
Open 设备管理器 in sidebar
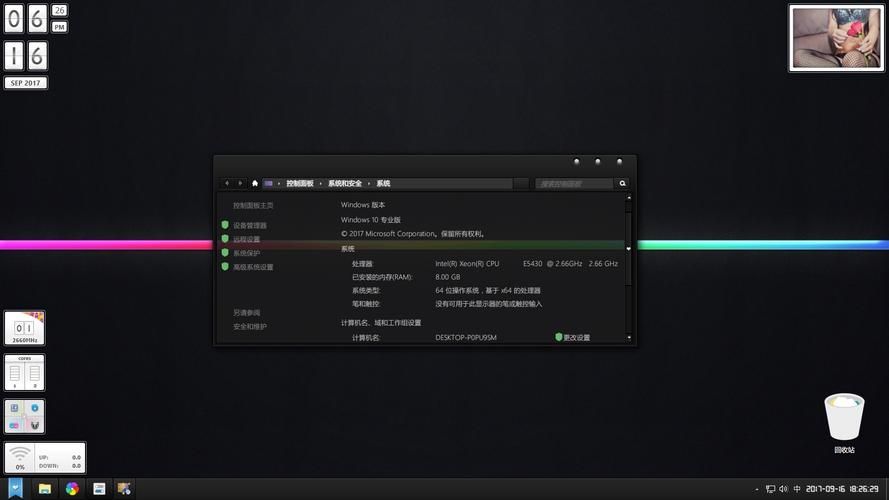[x=250, y=225]
